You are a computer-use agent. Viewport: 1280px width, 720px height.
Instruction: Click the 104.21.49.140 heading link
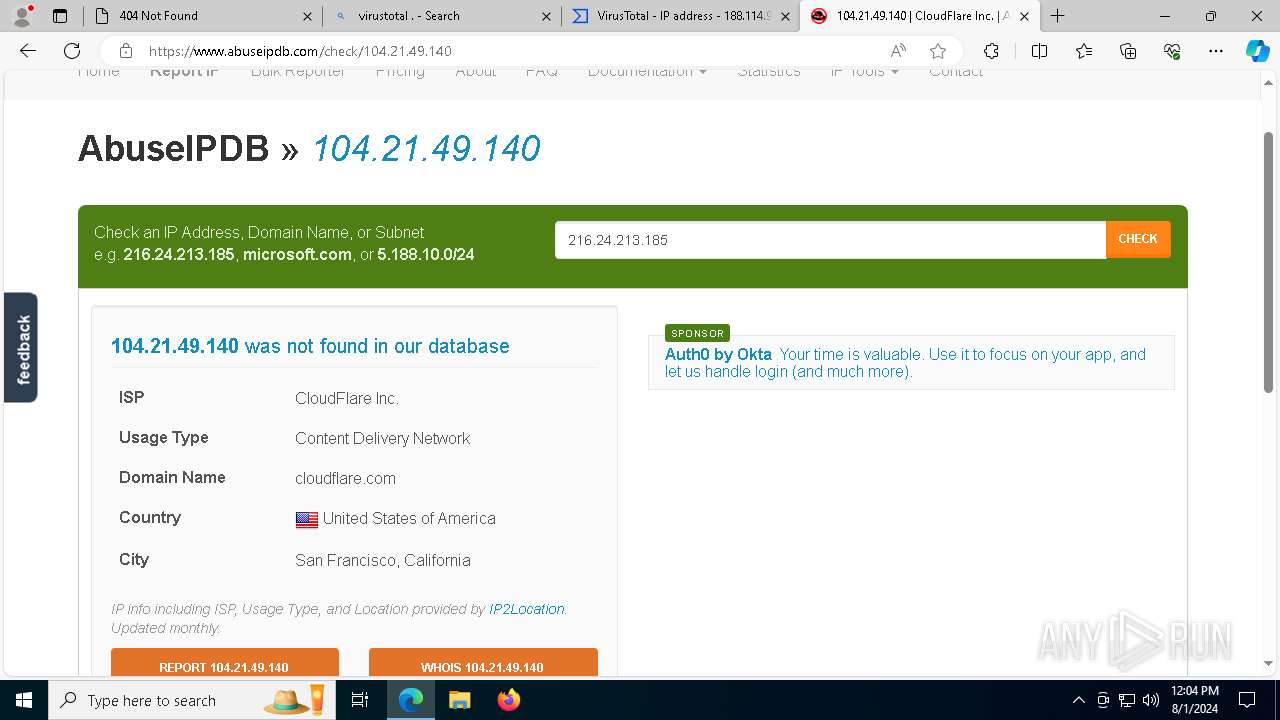[426, 149]
